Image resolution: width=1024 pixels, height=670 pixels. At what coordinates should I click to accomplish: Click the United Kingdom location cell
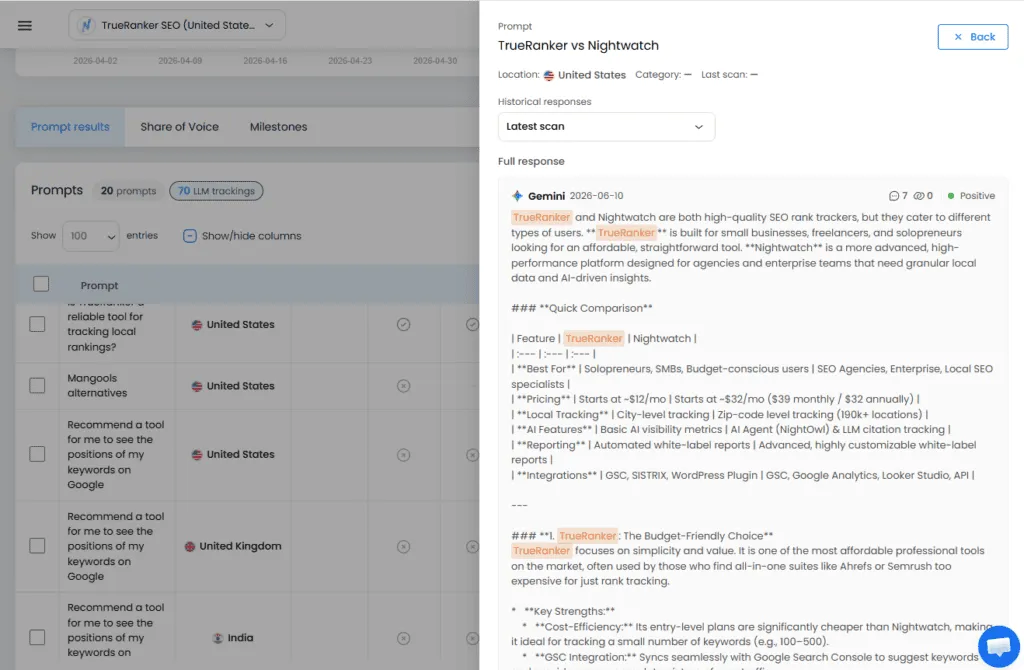click(232, 547)
